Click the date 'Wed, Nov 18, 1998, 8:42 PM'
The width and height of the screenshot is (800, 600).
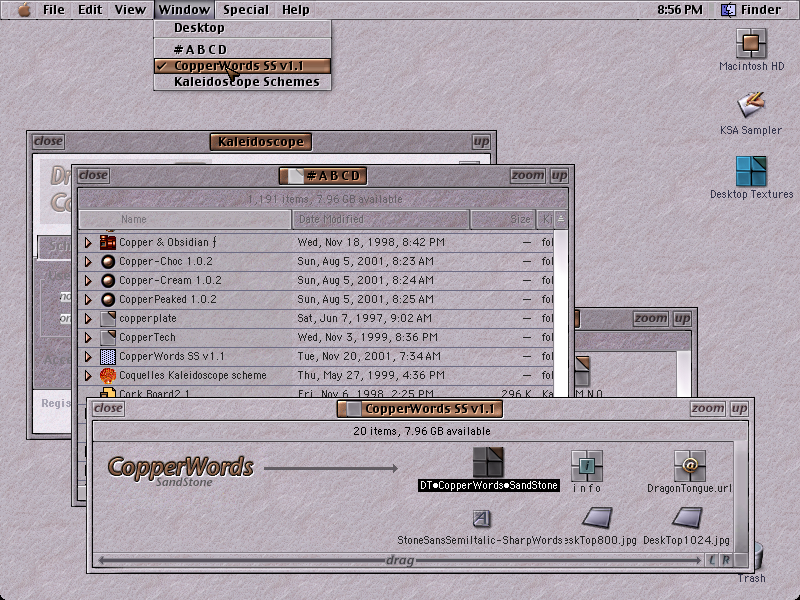pyautogui.click(x=371, y=242)
